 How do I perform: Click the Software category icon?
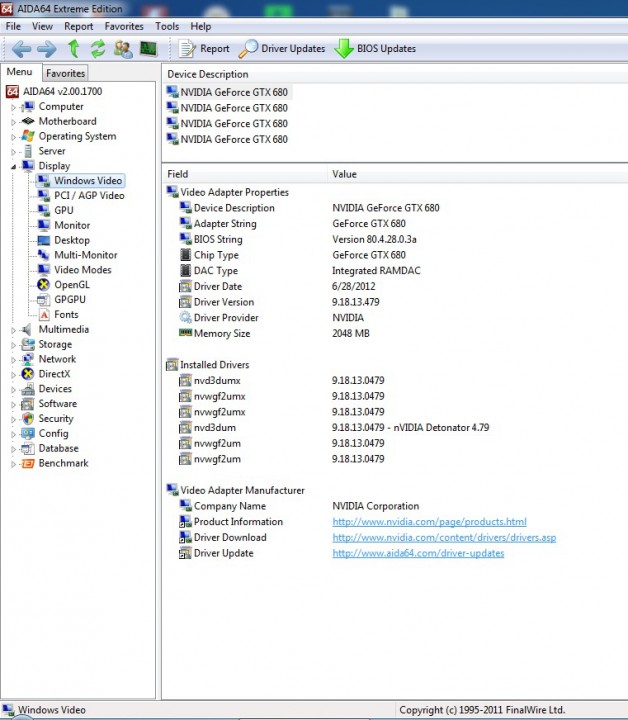pyautogui.click(x=28, y=404)
